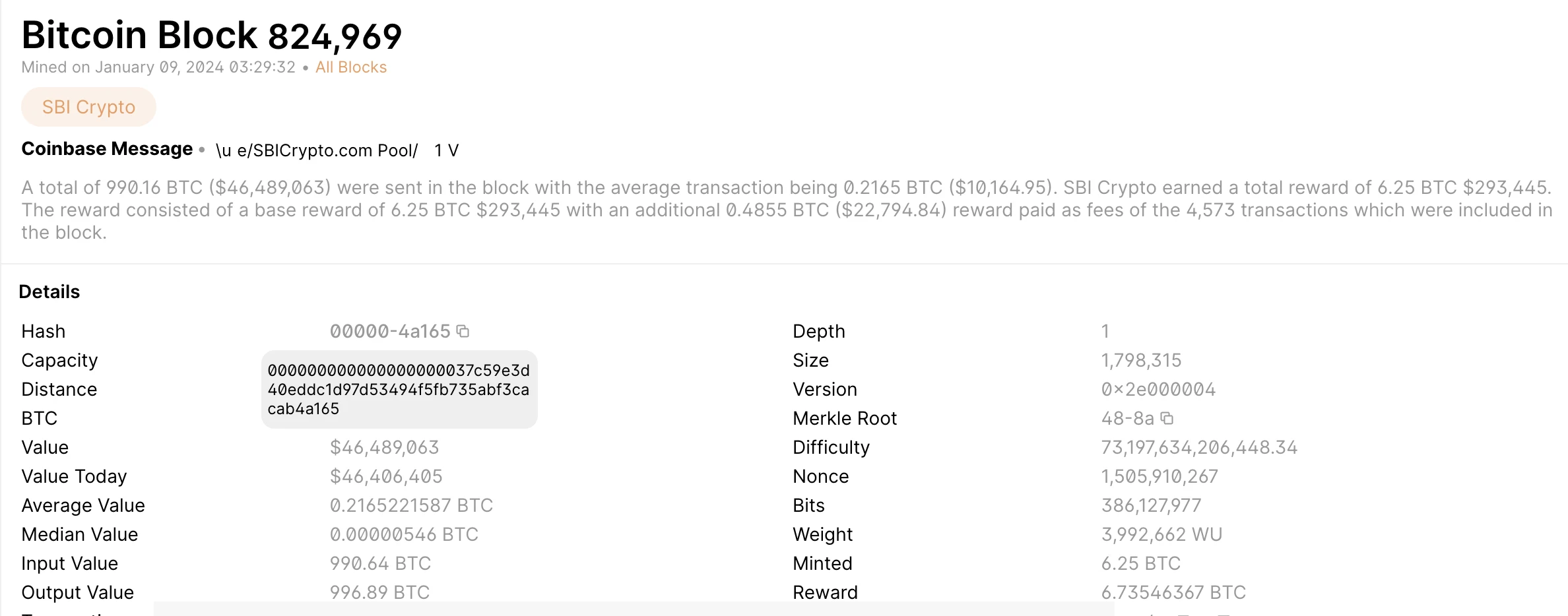This screenshot has height=616, width=1568.
Task: Copy the block hash using the copy icon
Action: coord(462,331)
